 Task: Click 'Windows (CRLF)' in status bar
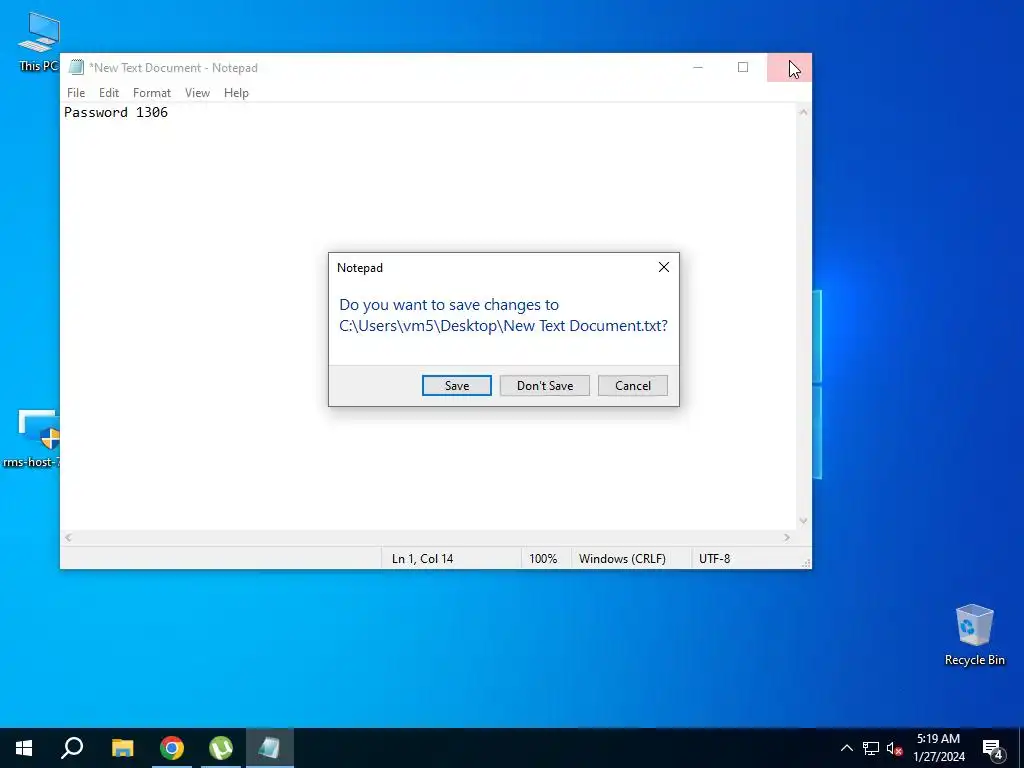point(622,558)
